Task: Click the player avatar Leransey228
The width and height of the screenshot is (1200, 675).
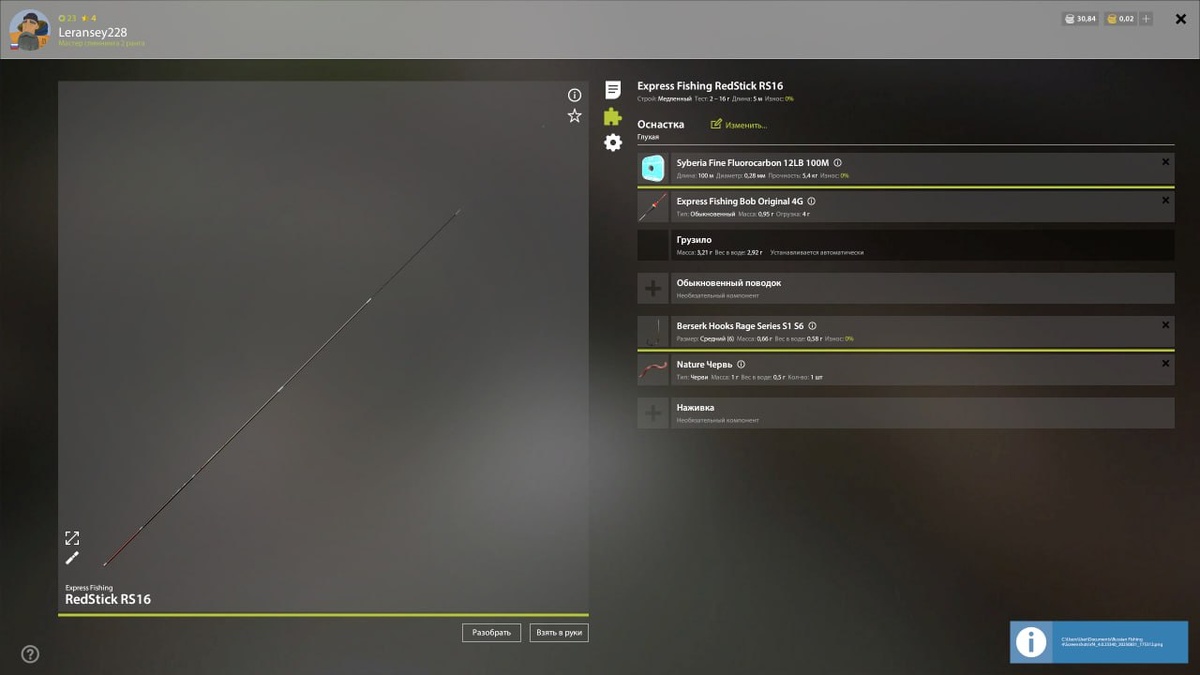Action: (x=29, y=30)
